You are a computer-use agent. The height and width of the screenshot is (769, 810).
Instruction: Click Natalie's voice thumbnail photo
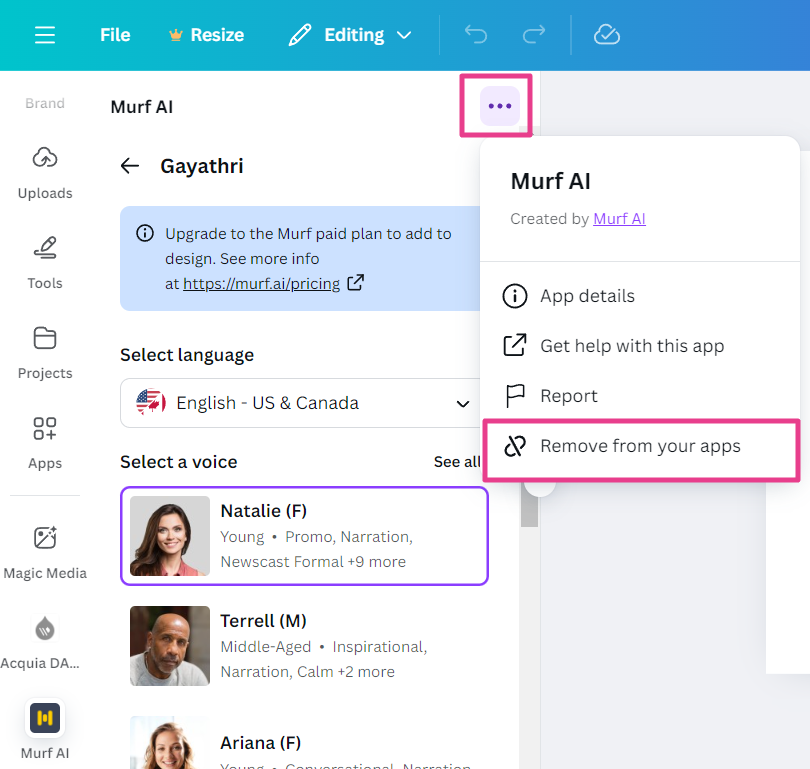[170, 536]
